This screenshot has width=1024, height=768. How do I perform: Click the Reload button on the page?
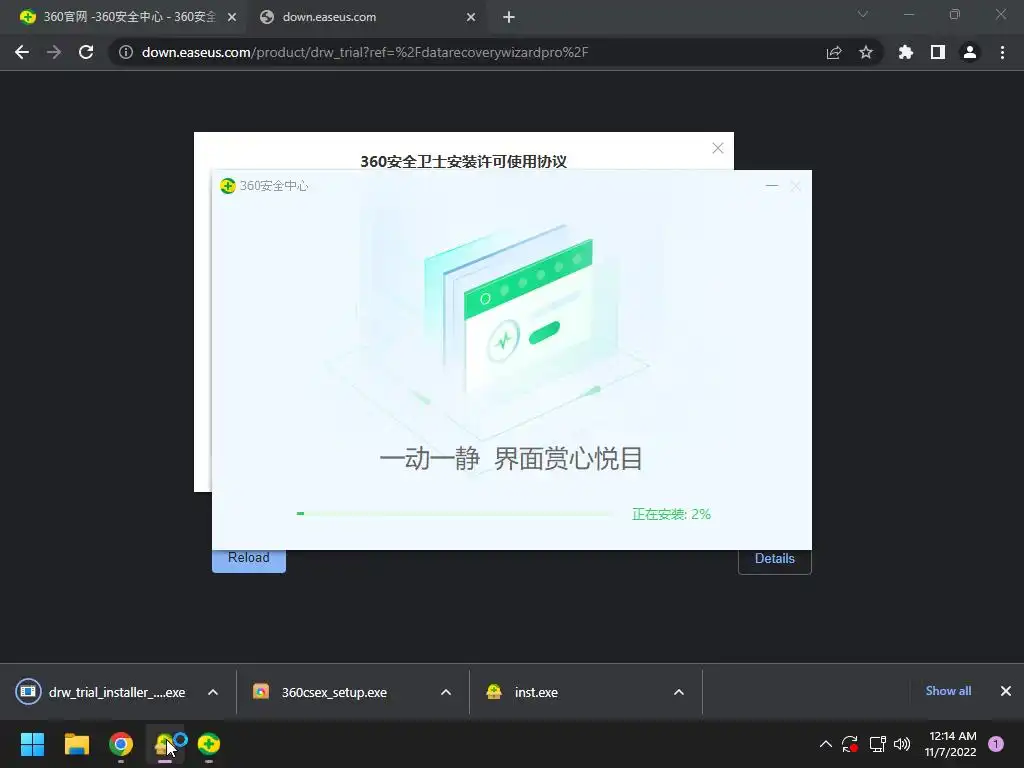click(x=249, y=560)
